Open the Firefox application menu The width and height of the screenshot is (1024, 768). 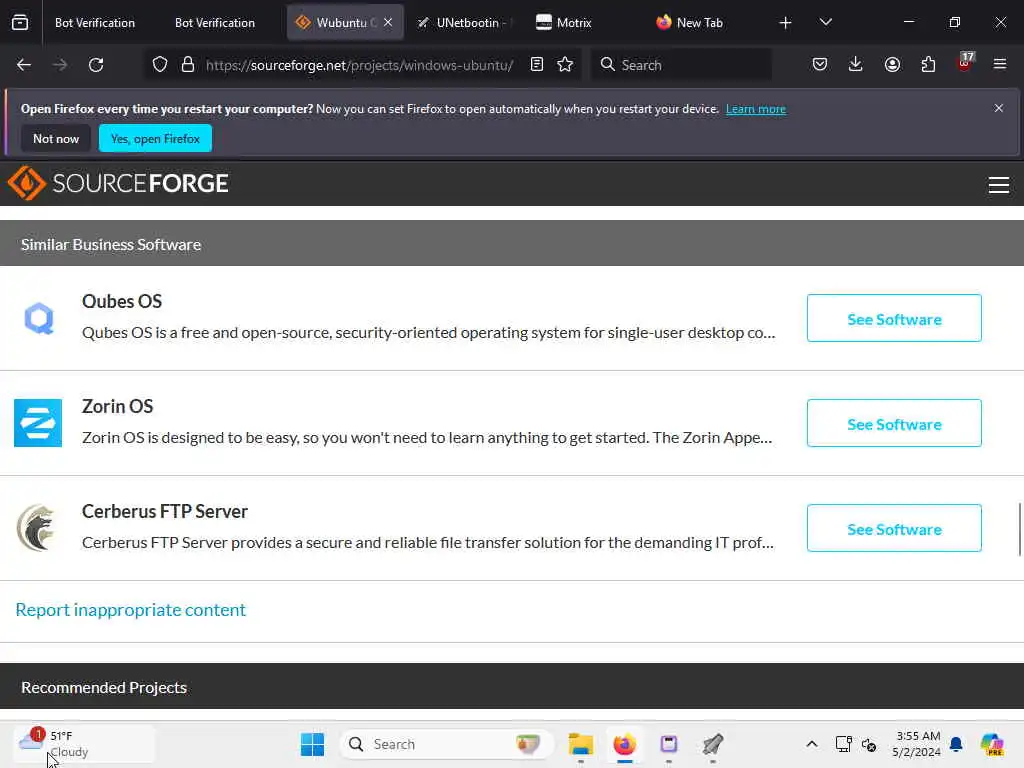tap(1000, 65)
